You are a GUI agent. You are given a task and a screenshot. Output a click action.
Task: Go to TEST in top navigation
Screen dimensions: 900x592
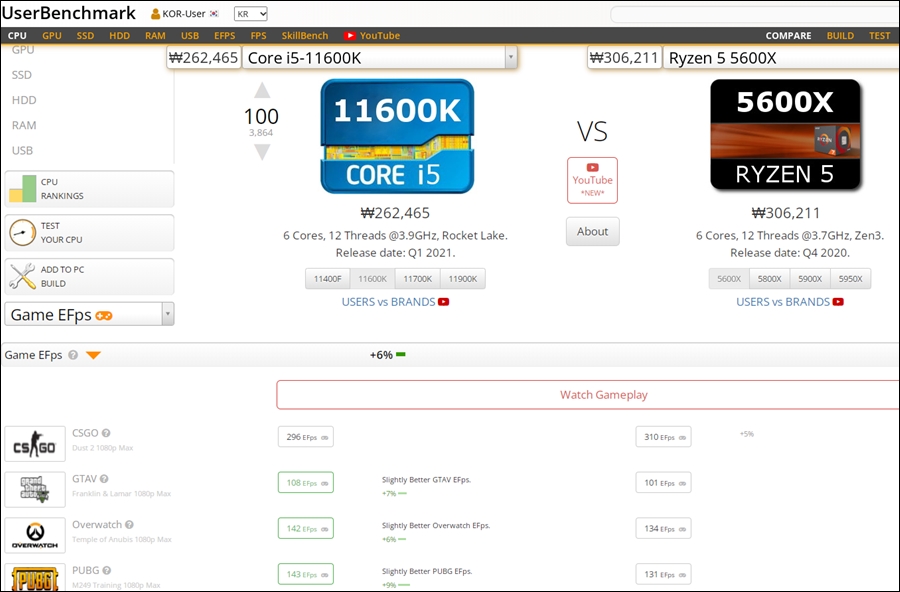(x=879, y=36)
